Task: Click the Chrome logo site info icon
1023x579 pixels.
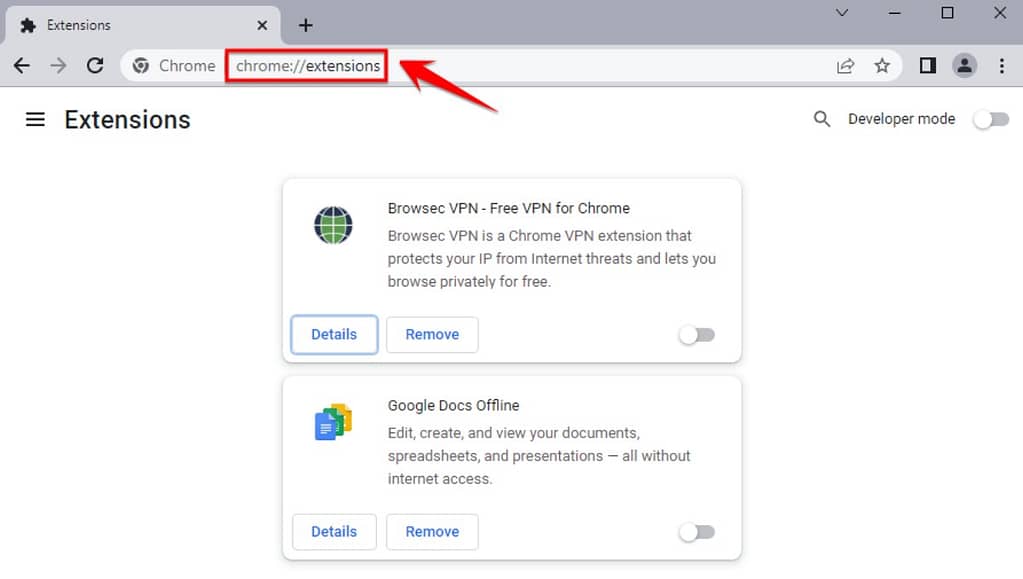Action: pyautogui.click(x=140, y=65)
